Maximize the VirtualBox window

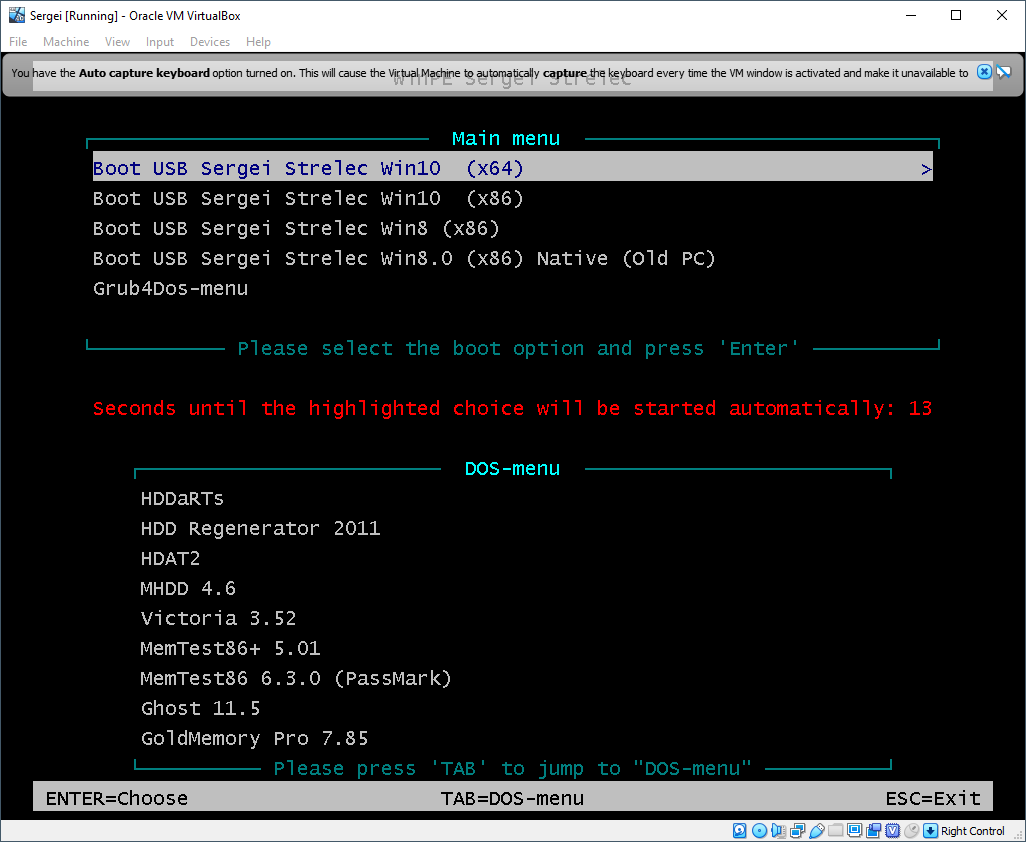[x=956, y=15]
